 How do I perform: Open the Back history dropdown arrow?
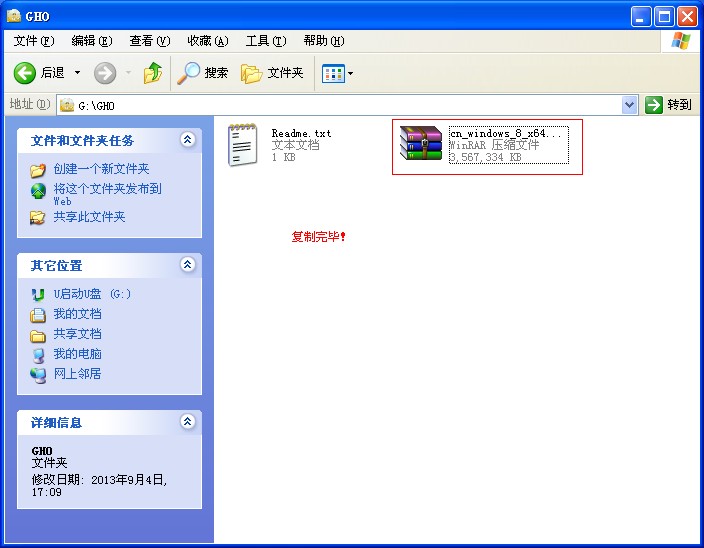(77, 73)
